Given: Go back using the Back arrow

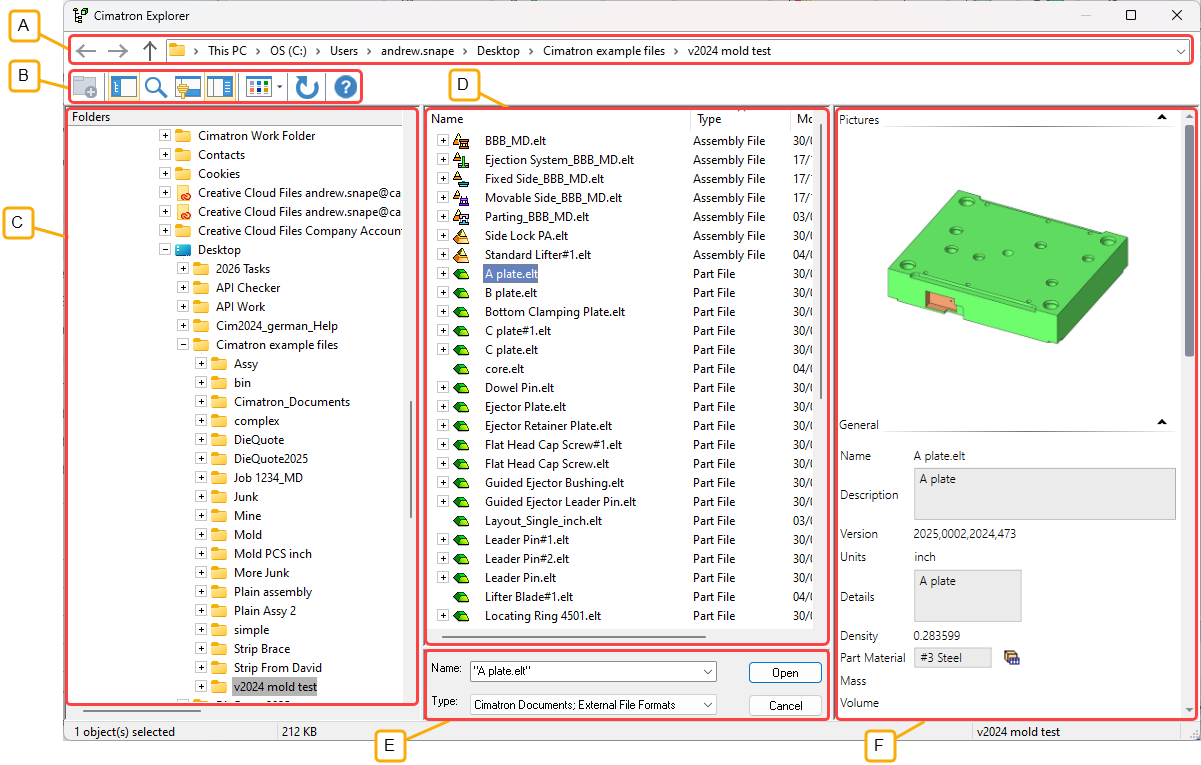Looking at the screenshot, I should pyautogui.click(x=87, y=51).
